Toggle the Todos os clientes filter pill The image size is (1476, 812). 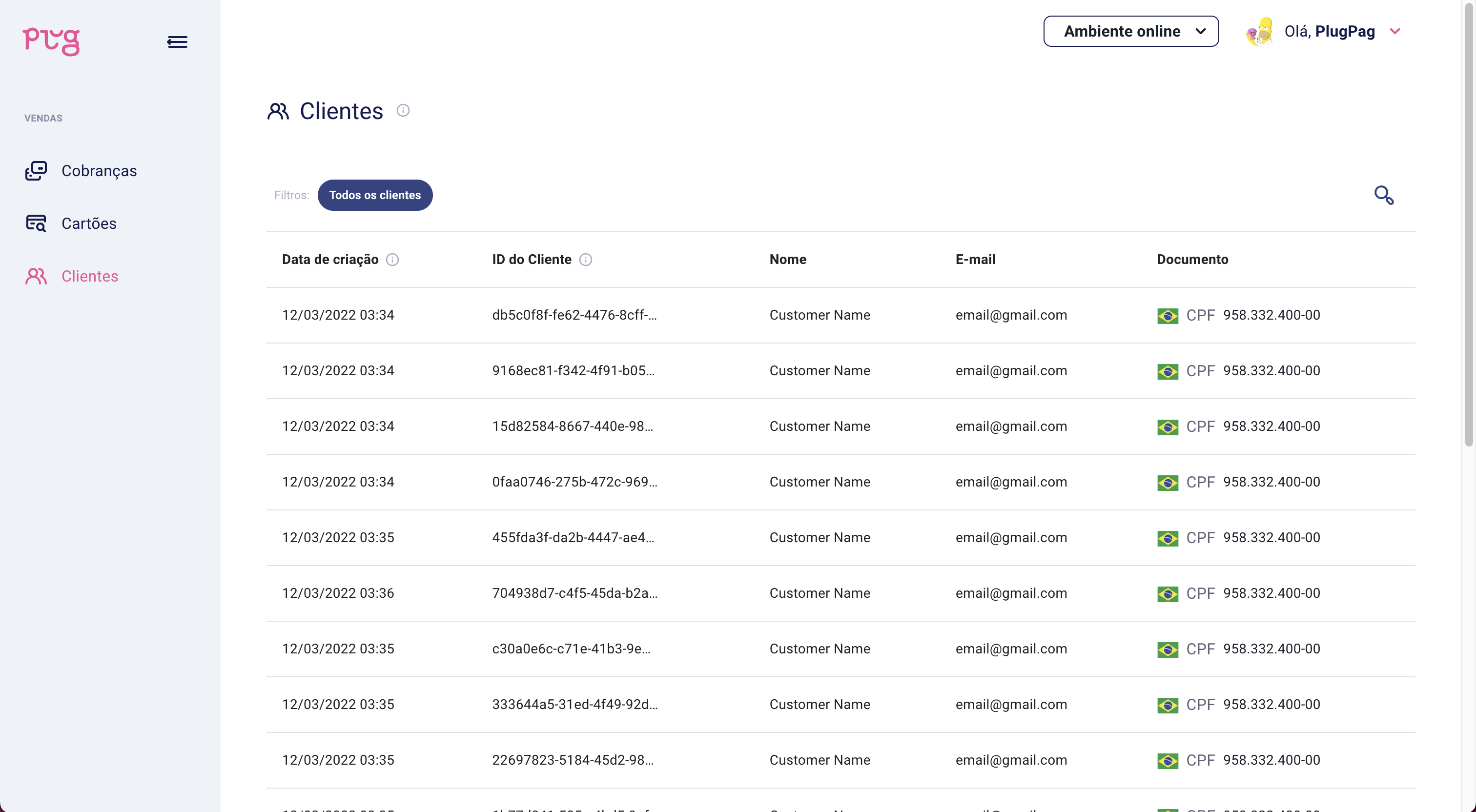point(375,195)
